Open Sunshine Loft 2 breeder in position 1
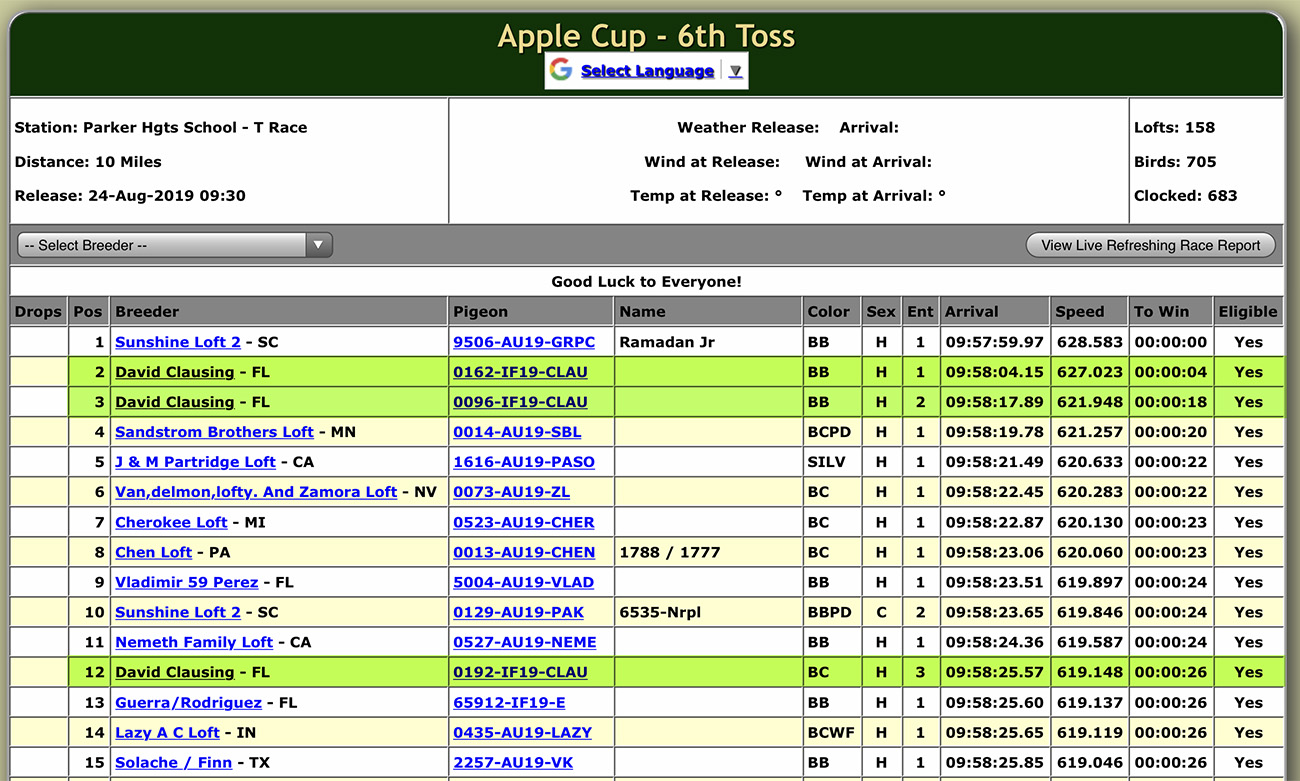 178,342
